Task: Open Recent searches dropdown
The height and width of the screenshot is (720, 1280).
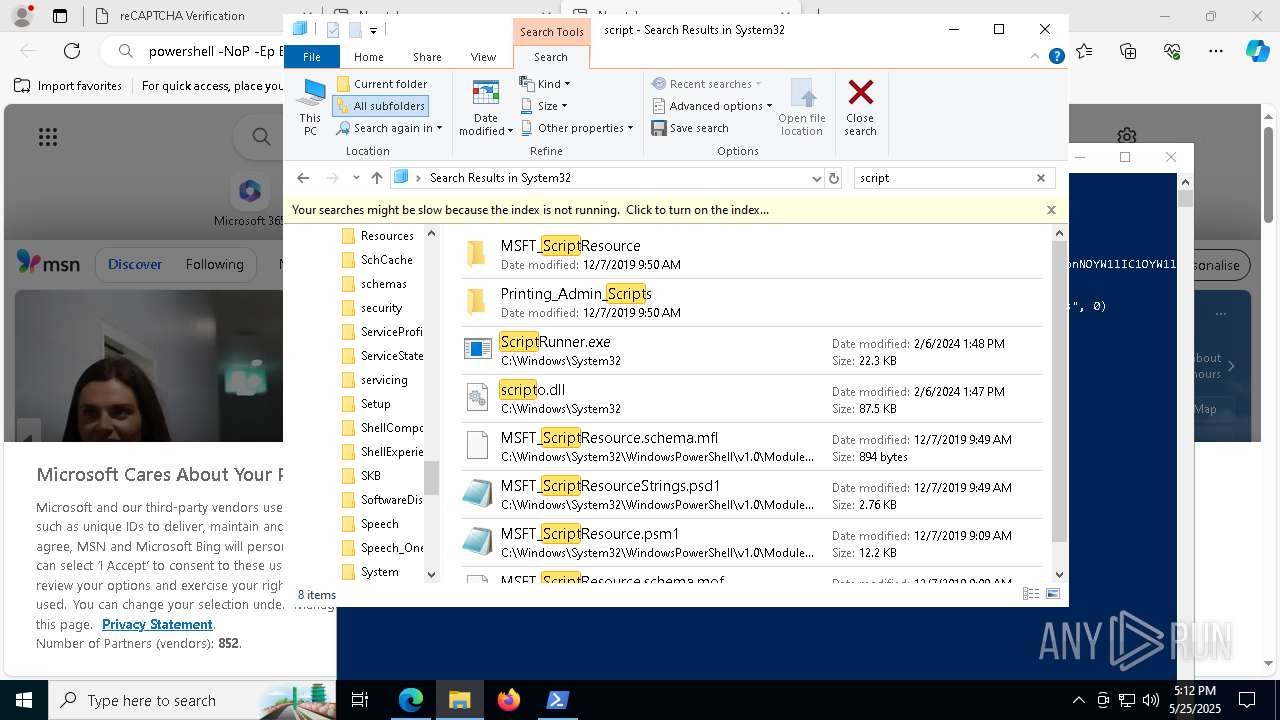Action: pos(707,84)
